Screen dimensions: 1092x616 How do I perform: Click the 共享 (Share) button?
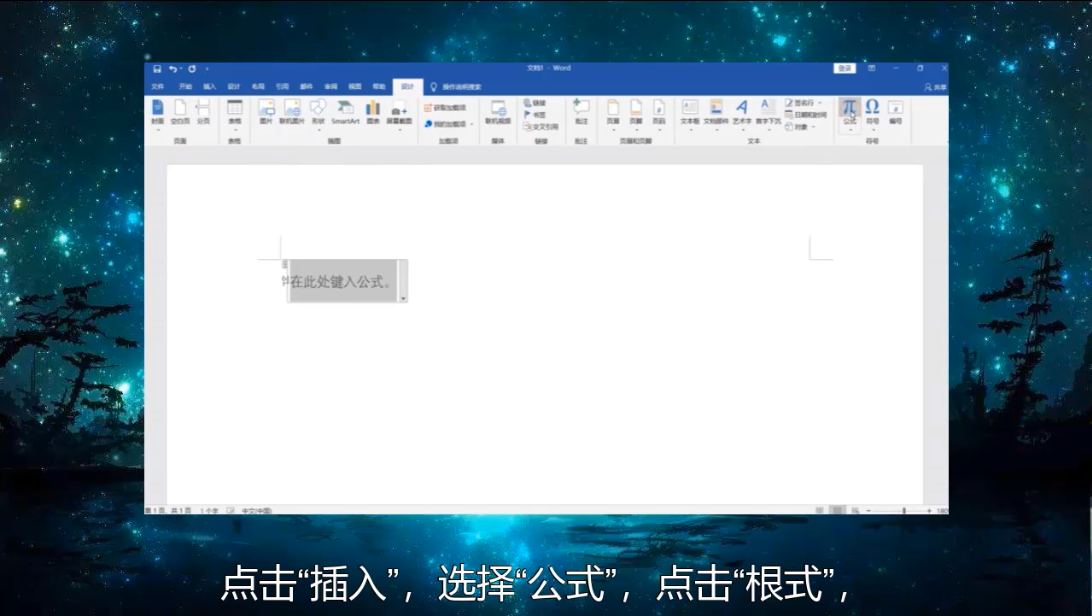click(935, 87)
